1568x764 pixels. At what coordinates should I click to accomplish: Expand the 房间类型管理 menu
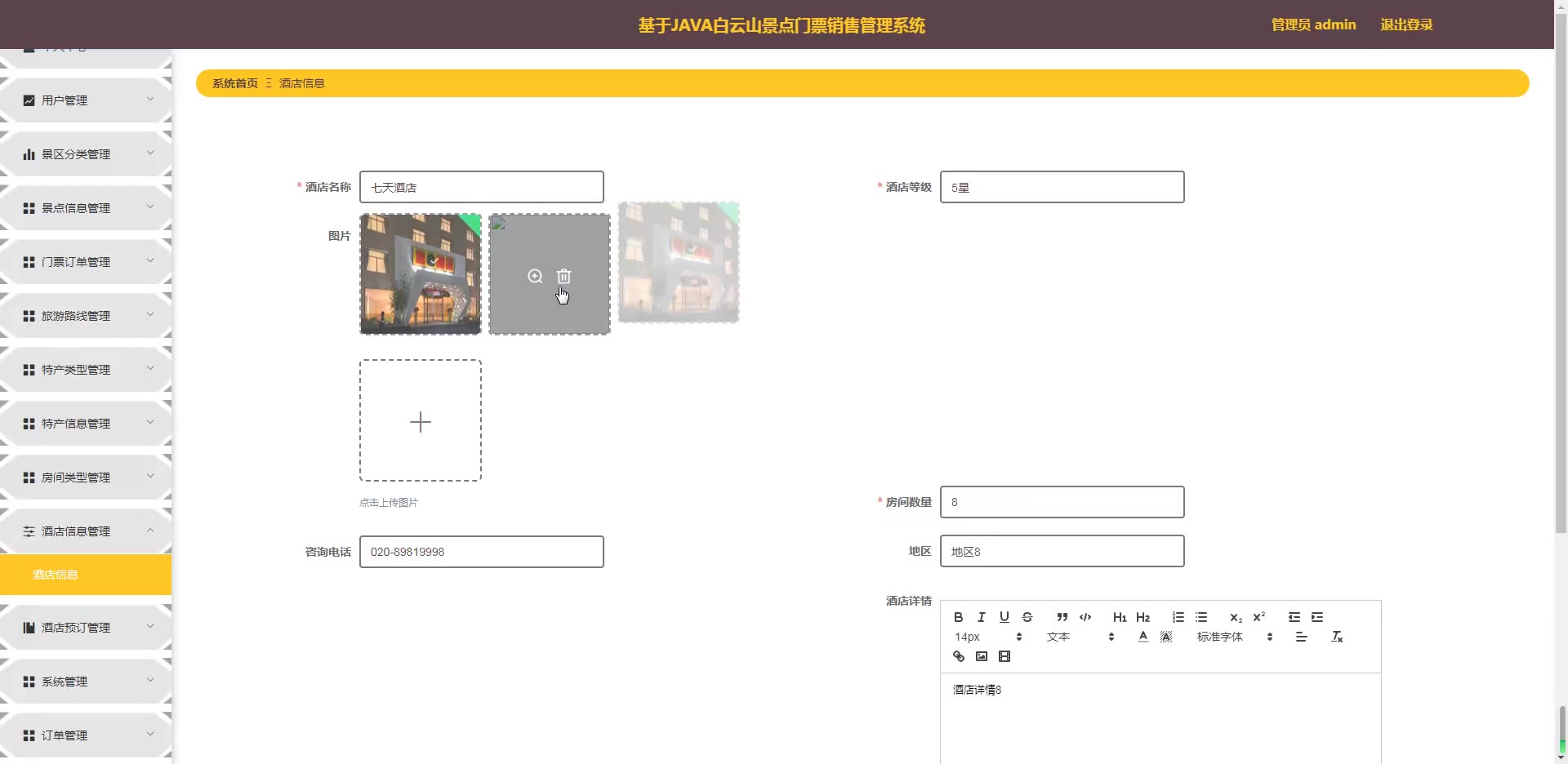click(86, 477)
